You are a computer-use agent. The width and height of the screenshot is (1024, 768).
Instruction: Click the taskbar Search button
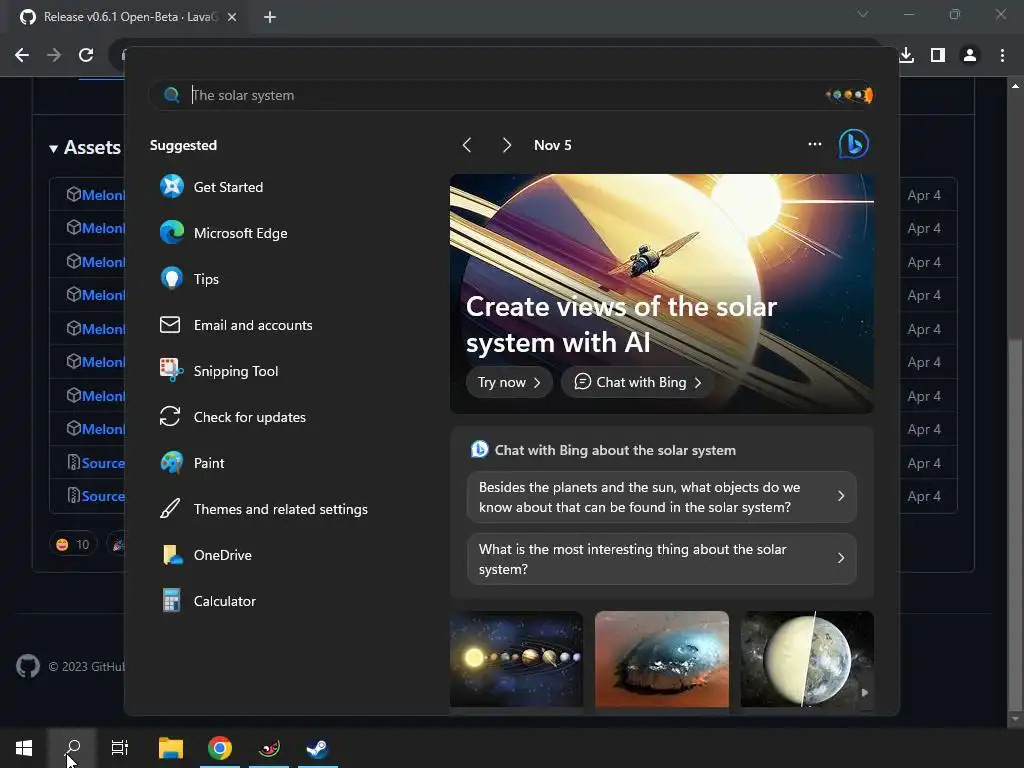[x=73, y=748]
